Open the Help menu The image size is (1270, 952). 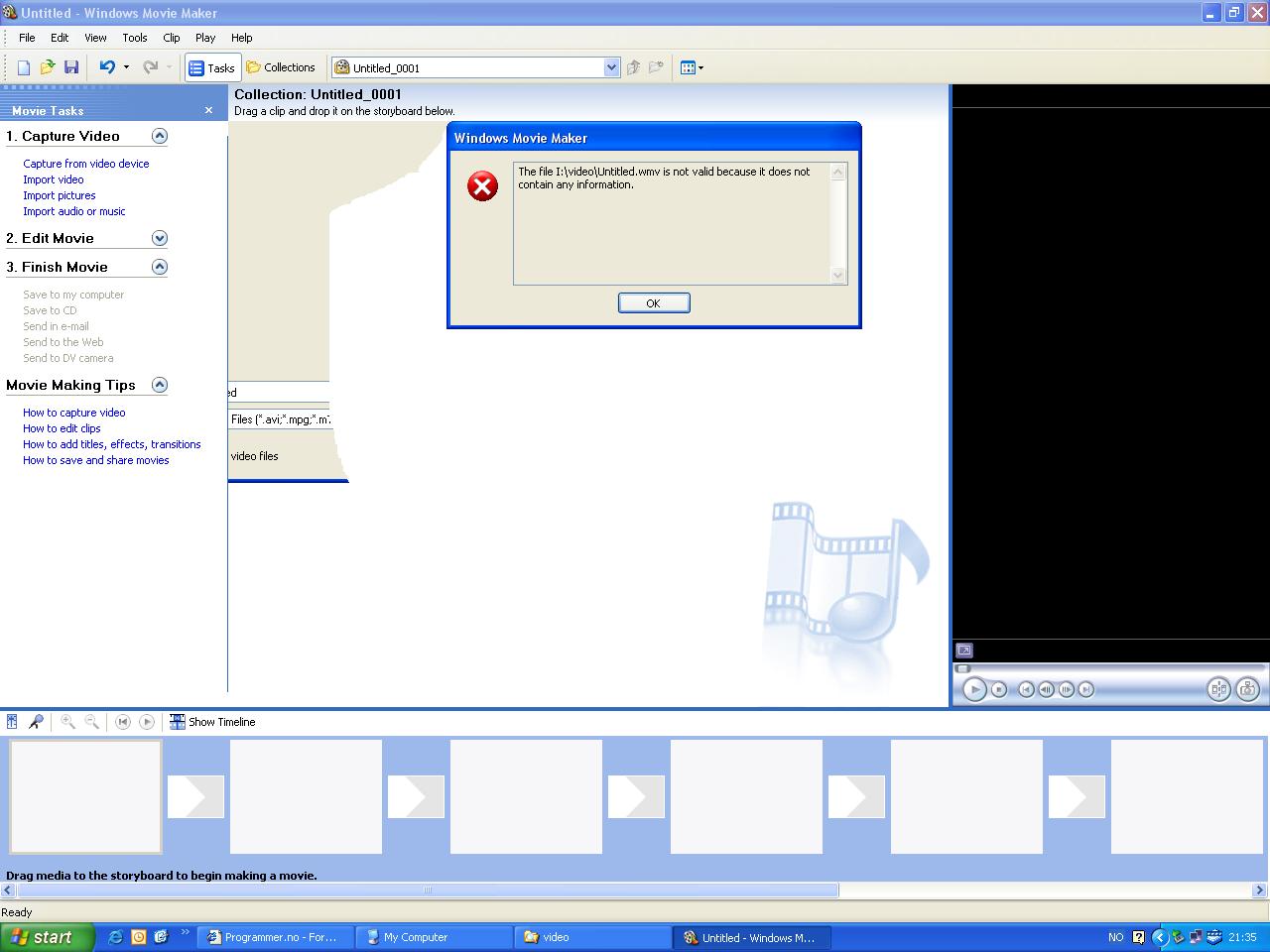click(x=242, y=38)
